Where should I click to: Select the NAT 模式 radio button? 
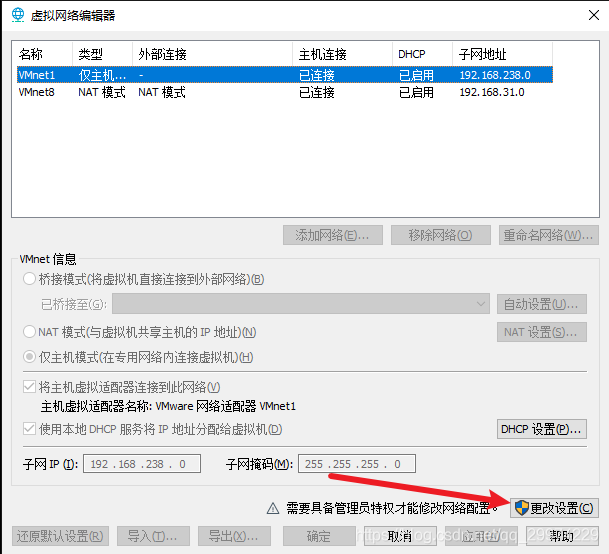point(30,332)
